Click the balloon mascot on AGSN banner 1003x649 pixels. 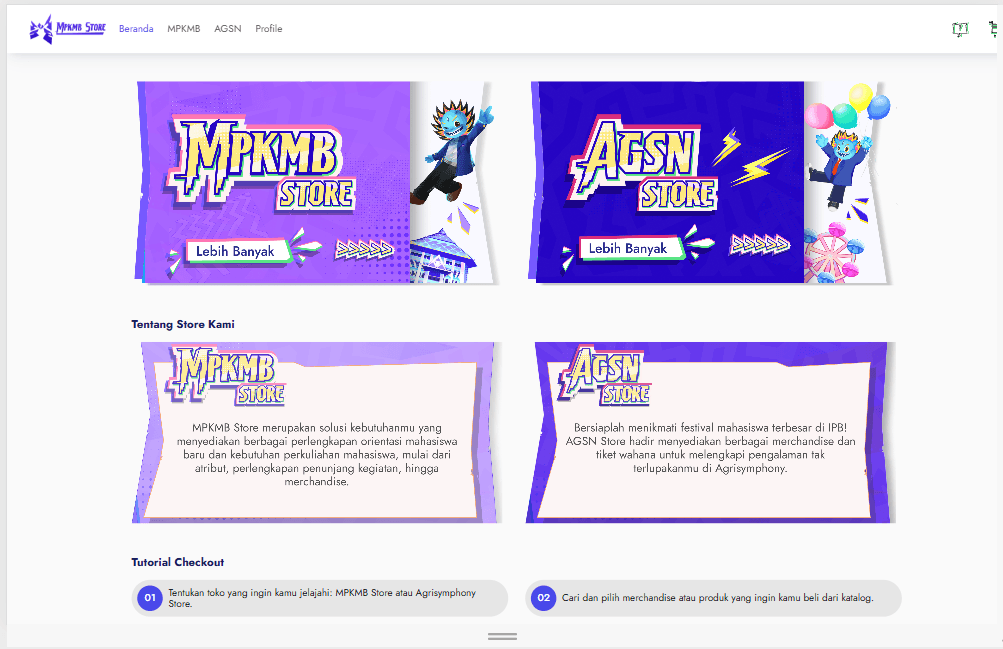(839, 169)
